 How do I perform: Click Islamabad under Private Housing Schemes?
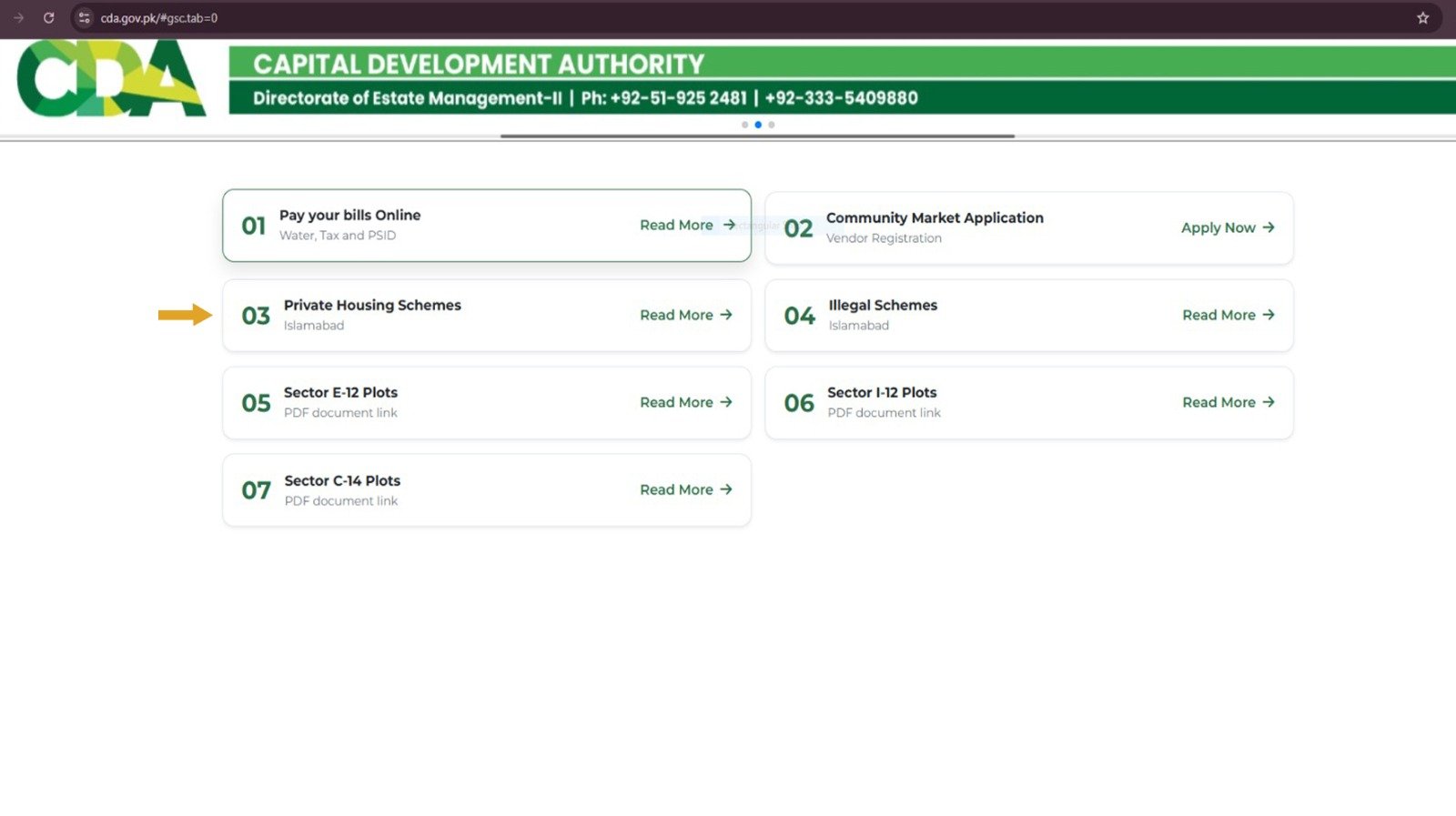[x=314, y=326]
